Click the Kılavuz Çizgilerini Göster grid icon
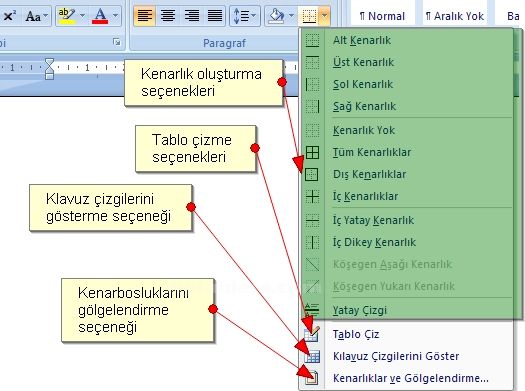This screenshot has height=391, width=525. click(312, 357)
